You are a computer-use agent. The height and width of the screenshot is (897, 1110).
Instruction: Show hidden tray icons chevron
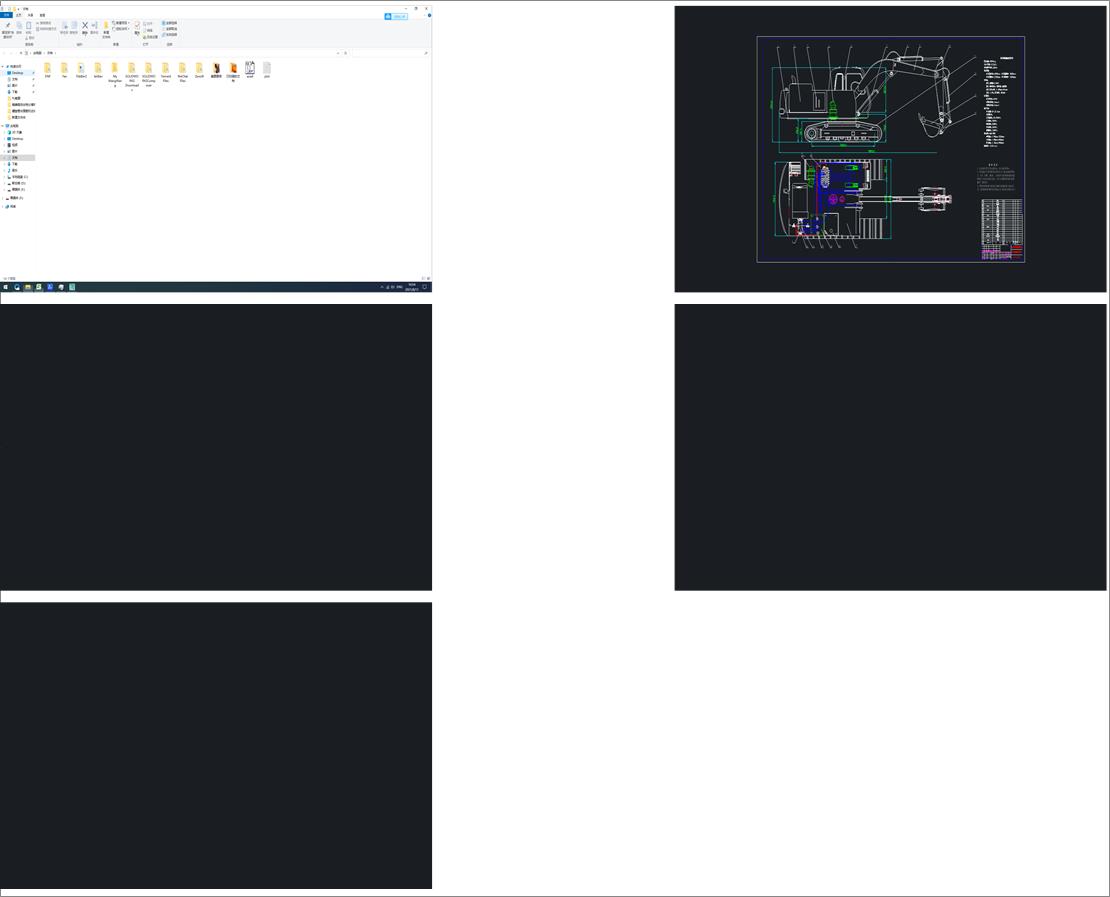[382, 287]
